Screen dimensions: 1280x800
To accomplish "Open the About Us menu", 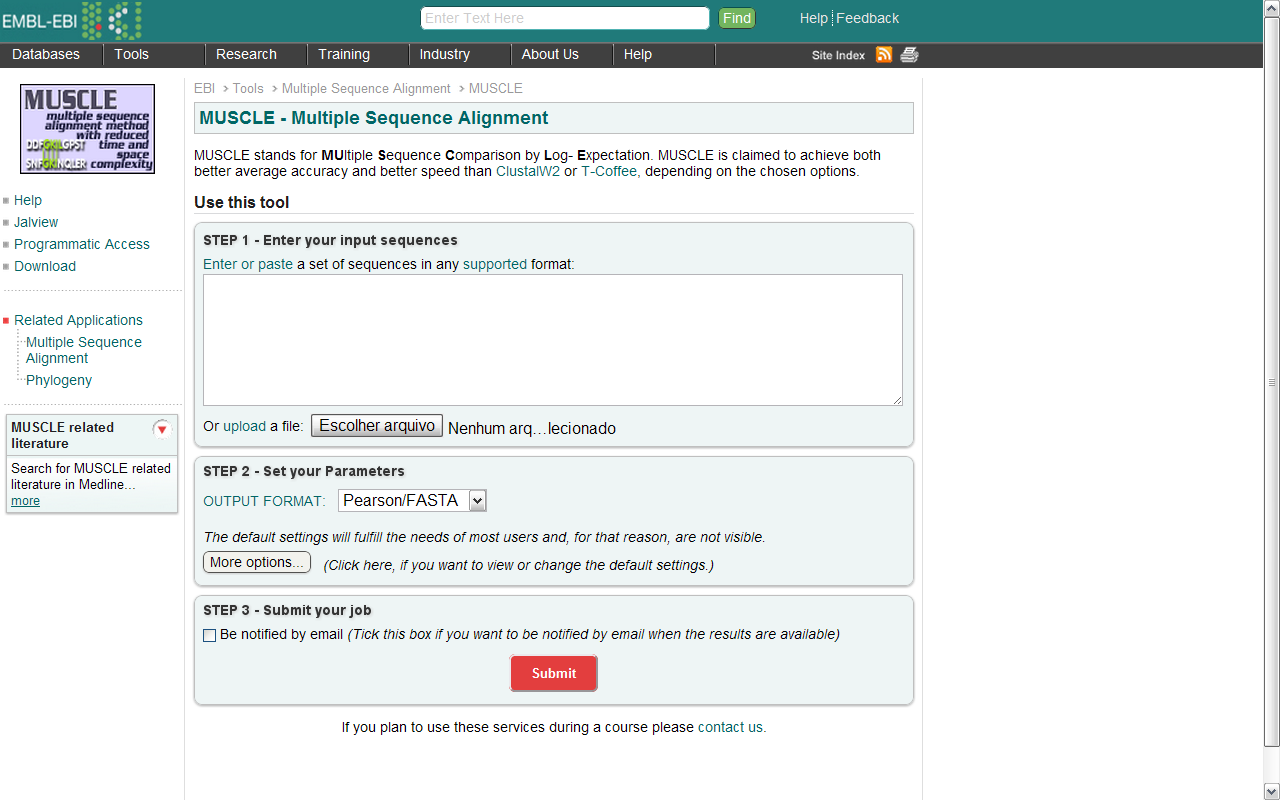I will [550, 54].
